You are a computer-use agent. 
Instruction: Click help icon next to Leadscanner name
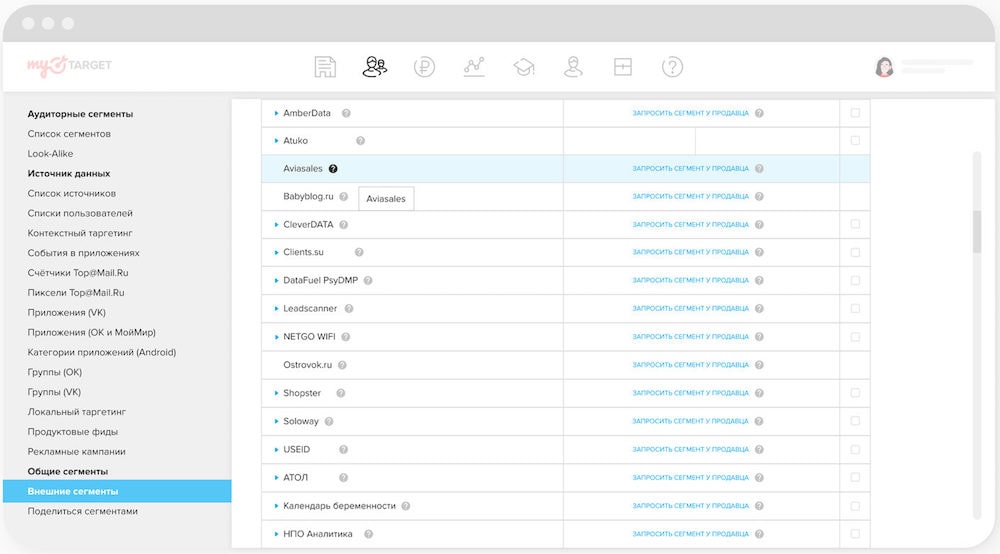click(349, 309)
